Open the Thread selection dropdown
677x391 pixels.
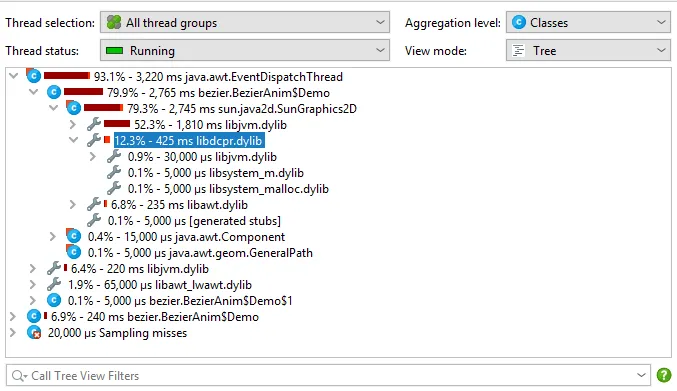click(245, 22)
